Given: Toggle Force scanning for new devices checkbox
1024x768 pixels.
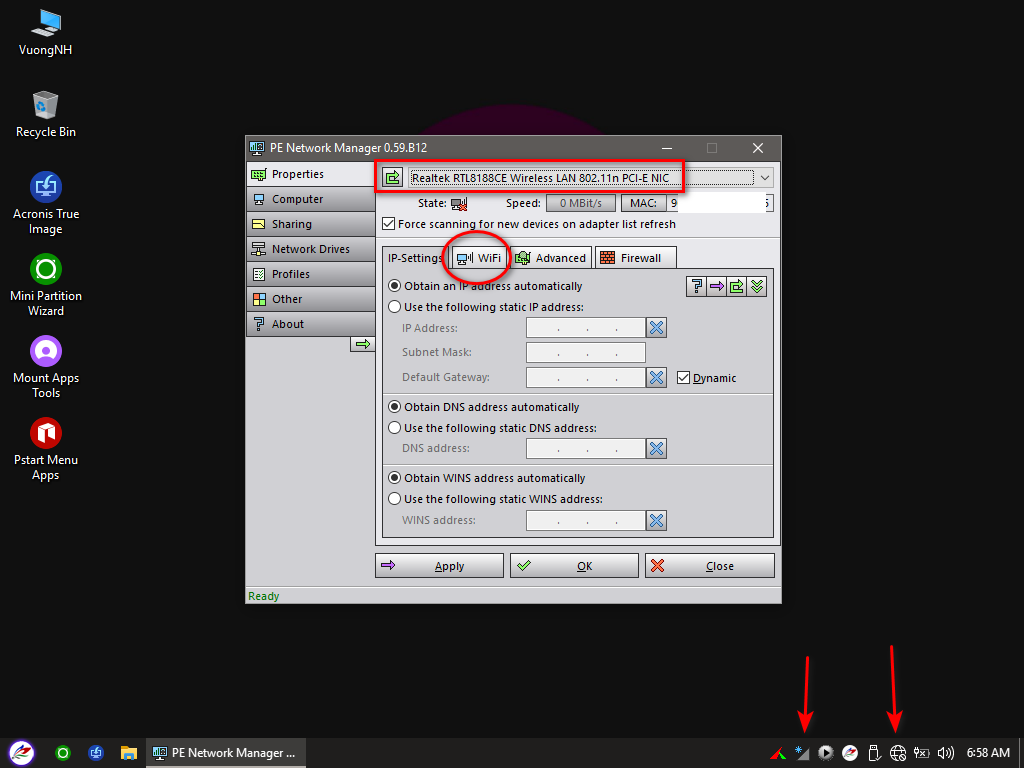Looking at the screenshot, I should click(x=389, y=224).
